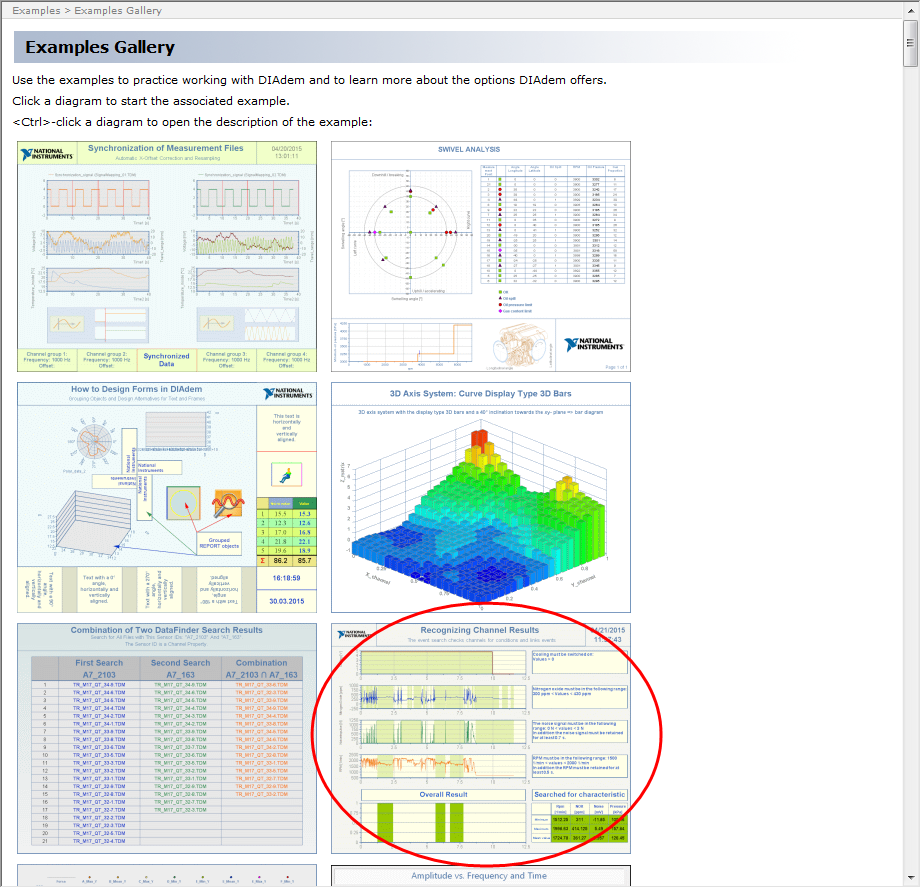921x888 pixels.
Task: Click the Examples breadcrumb link
Action: tap(36, 11)
